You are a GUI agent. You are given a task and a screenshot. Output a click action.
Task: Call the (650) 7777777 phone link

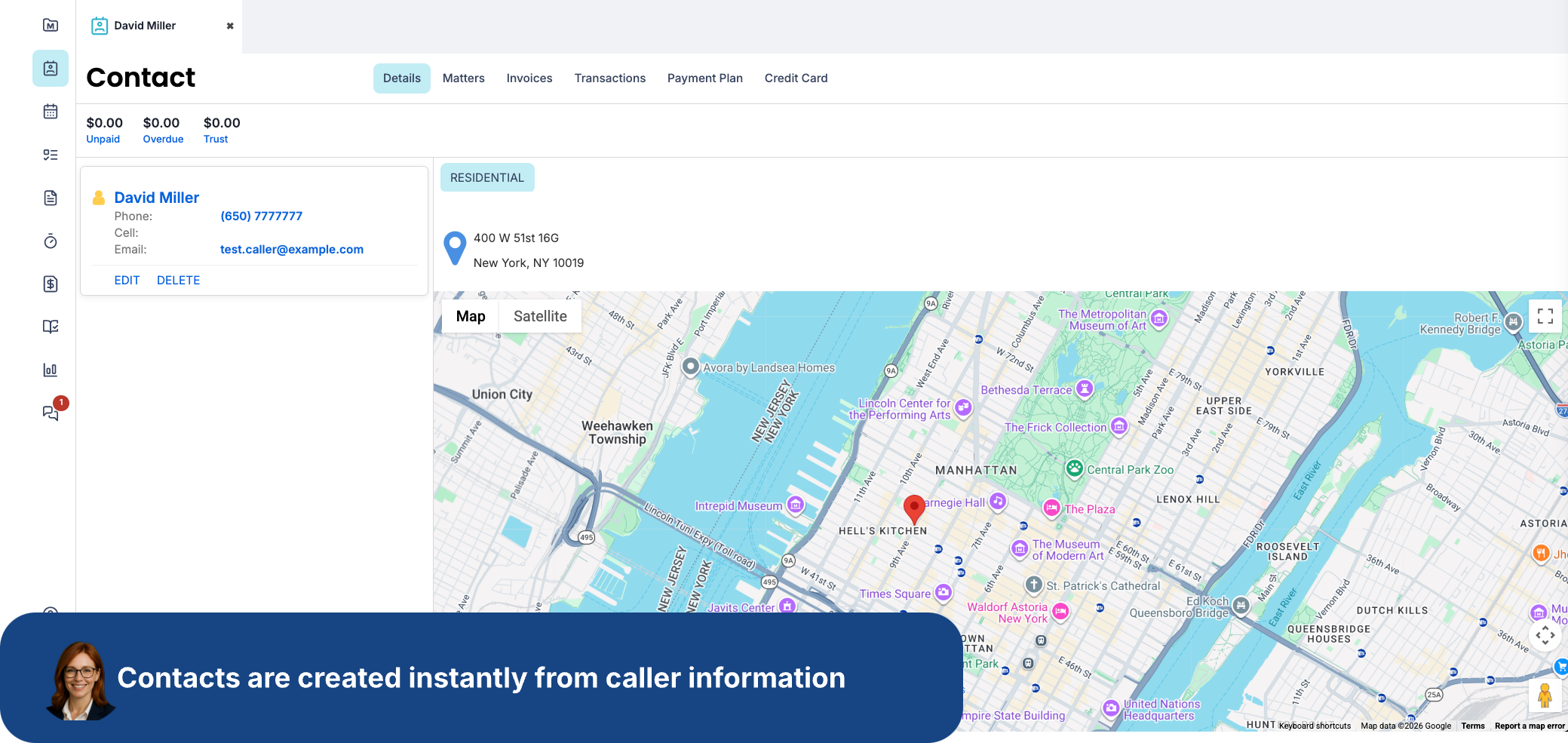[261, 216]
